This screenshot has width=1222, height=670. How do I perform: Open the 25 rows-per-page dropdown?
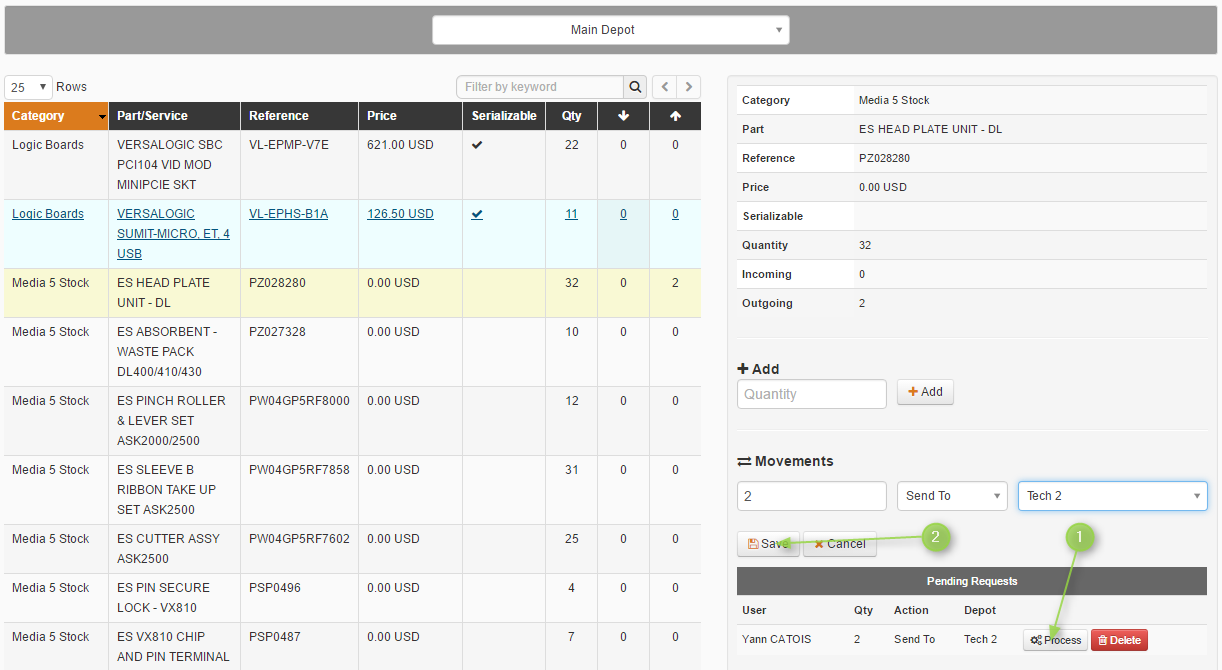tap(29, 87)
